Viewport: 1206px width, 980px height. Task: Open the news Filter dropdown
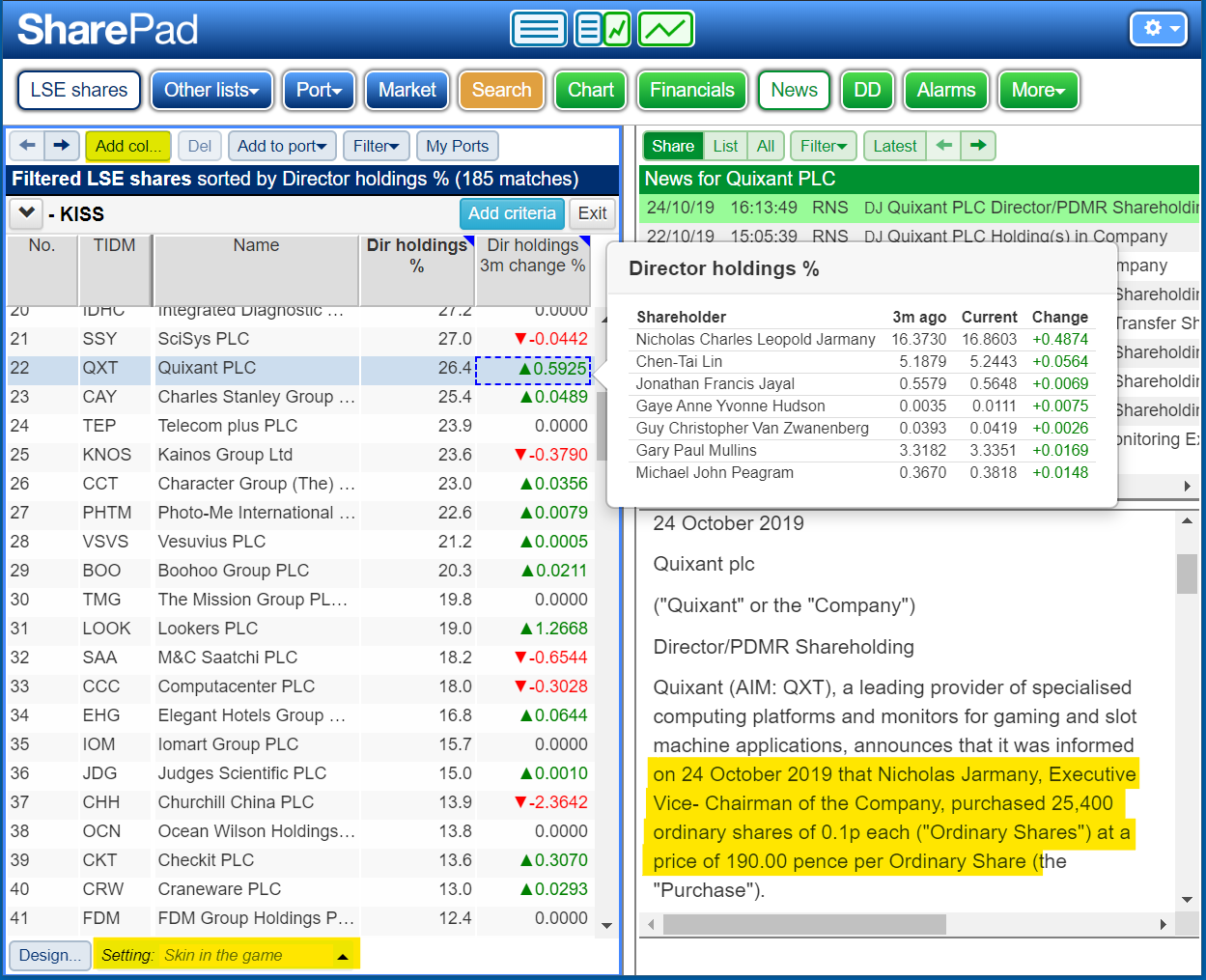[x=824, y=146]
